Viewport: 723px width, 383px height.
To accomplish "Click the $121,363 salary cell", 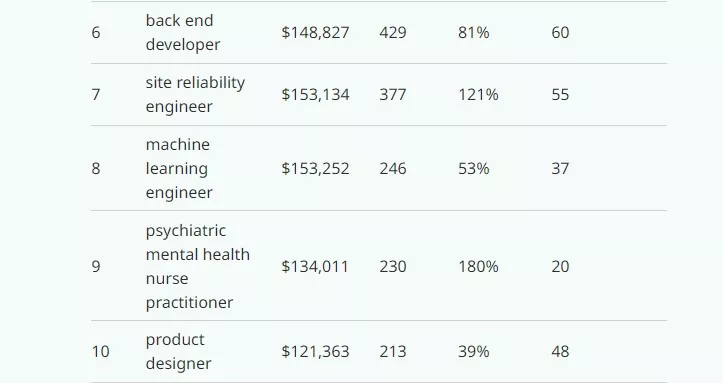I will (315, 352).
